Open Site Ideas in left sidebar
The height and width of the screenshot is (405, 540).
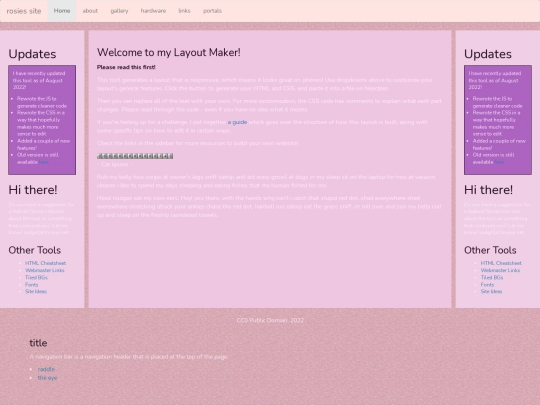point(36,291)
